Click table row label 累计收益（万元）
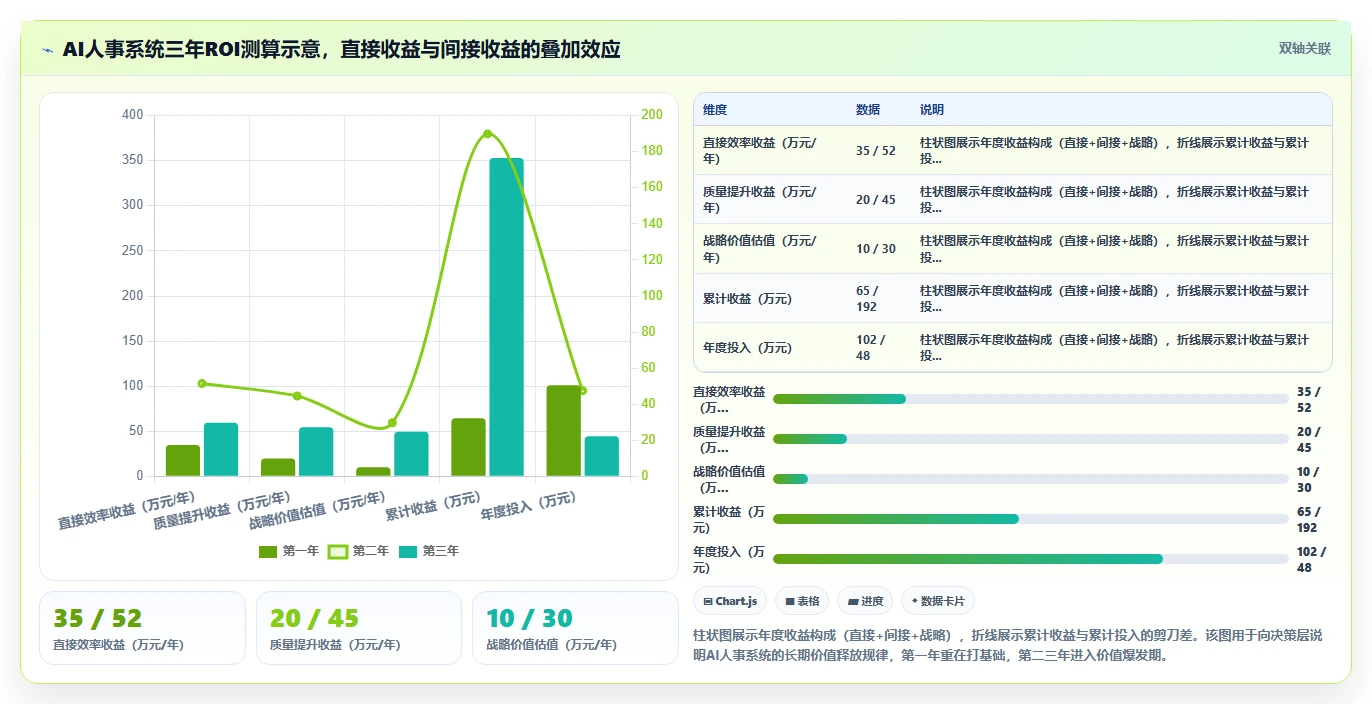 click(x=747, y=299)
